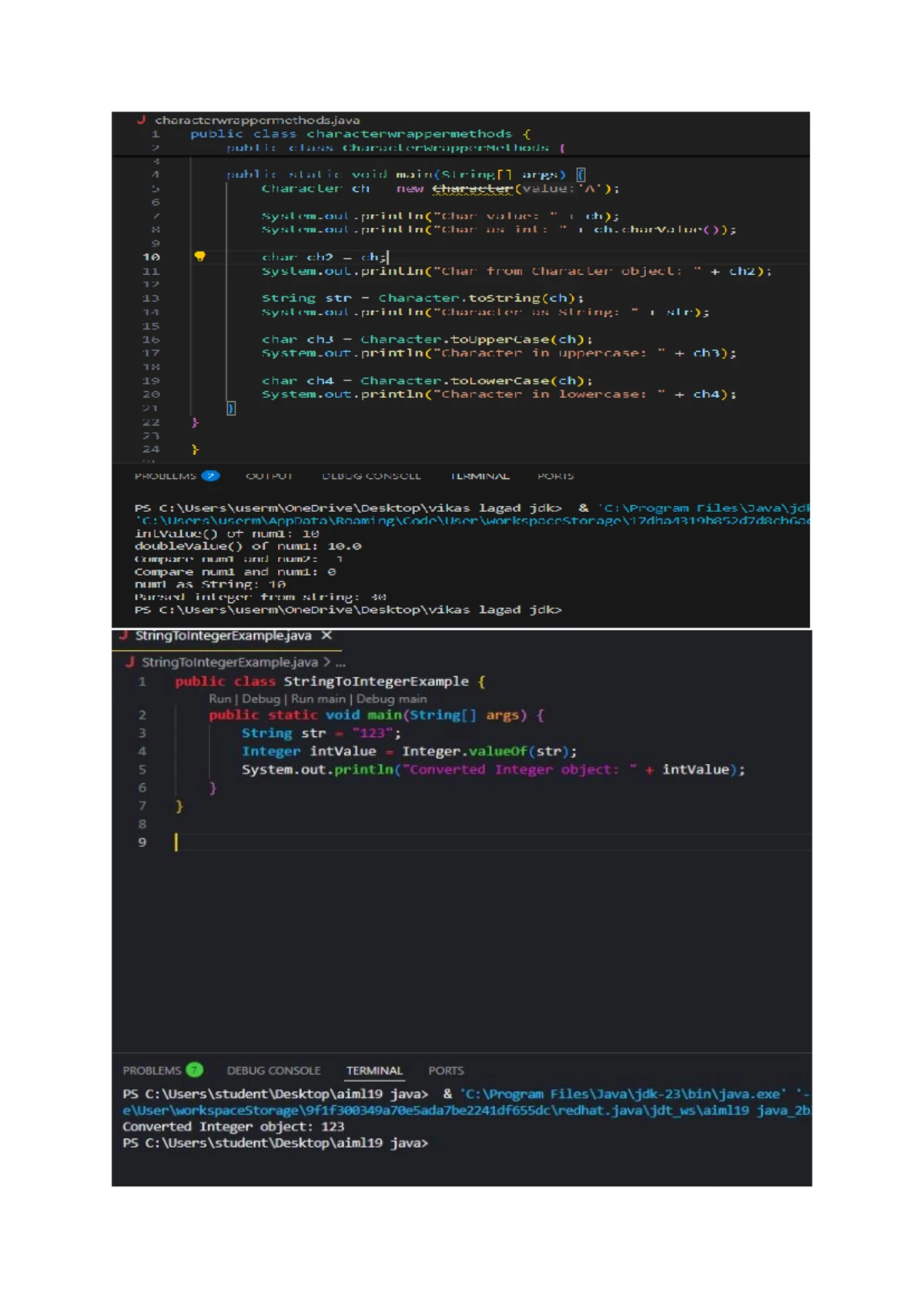Close the StringToIntegerExample.java tab
The height and width of the screenshot is (1306, 924).
click(x=326, y=635)
